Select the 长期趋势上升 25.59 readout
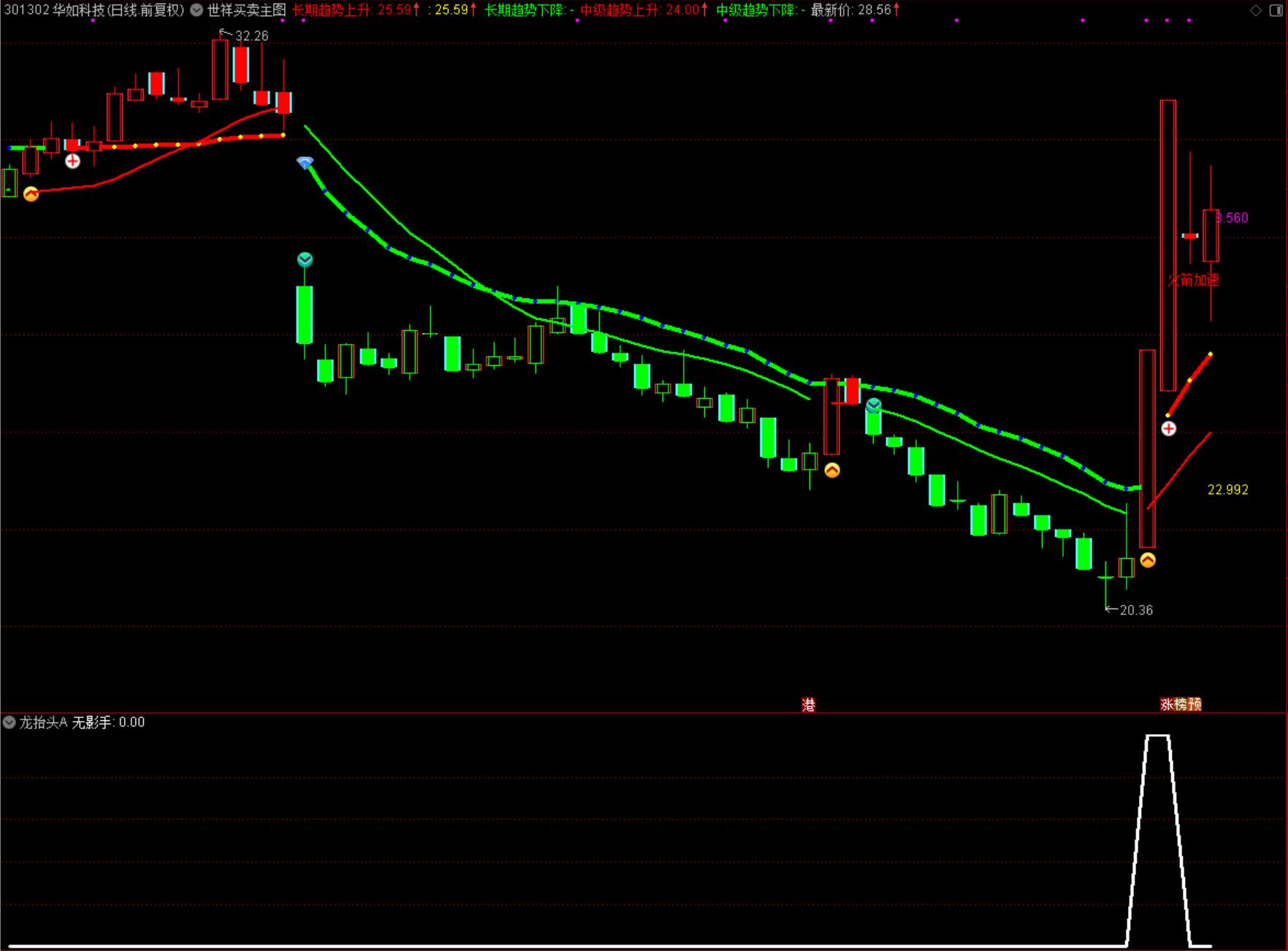 click(x=356, y=10)
